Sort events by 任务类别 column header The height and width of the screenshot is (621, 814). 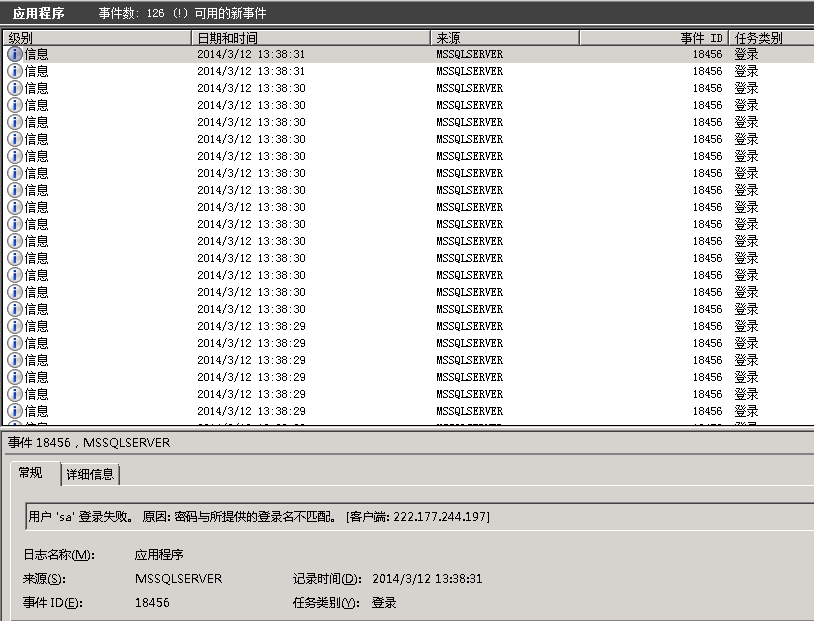[x=771, y=38]
